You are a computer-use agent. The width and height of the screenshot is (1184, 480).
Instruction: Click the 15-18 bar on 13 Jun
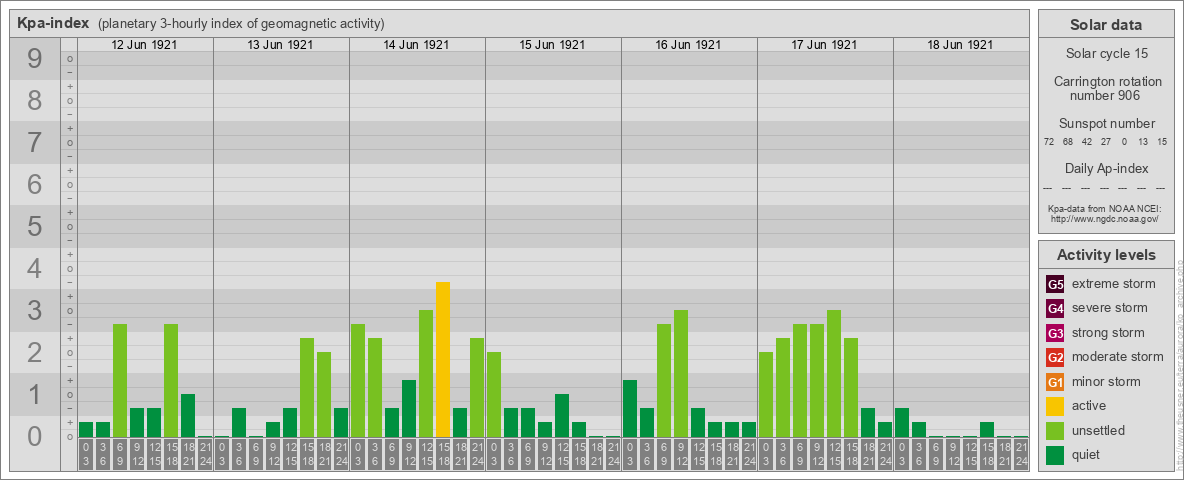coord(307,387)
